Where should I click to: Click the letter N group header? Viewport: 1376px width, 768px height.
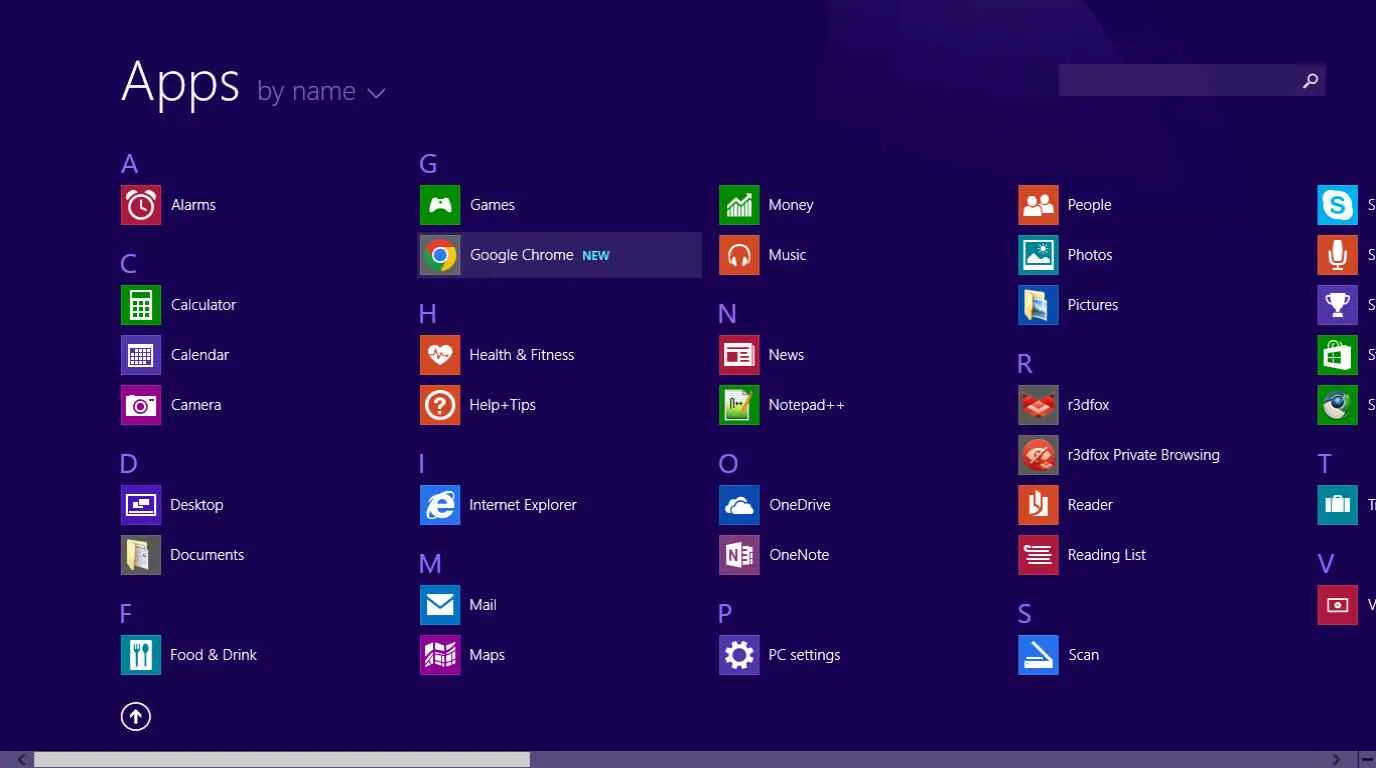[x=727, y=314]
